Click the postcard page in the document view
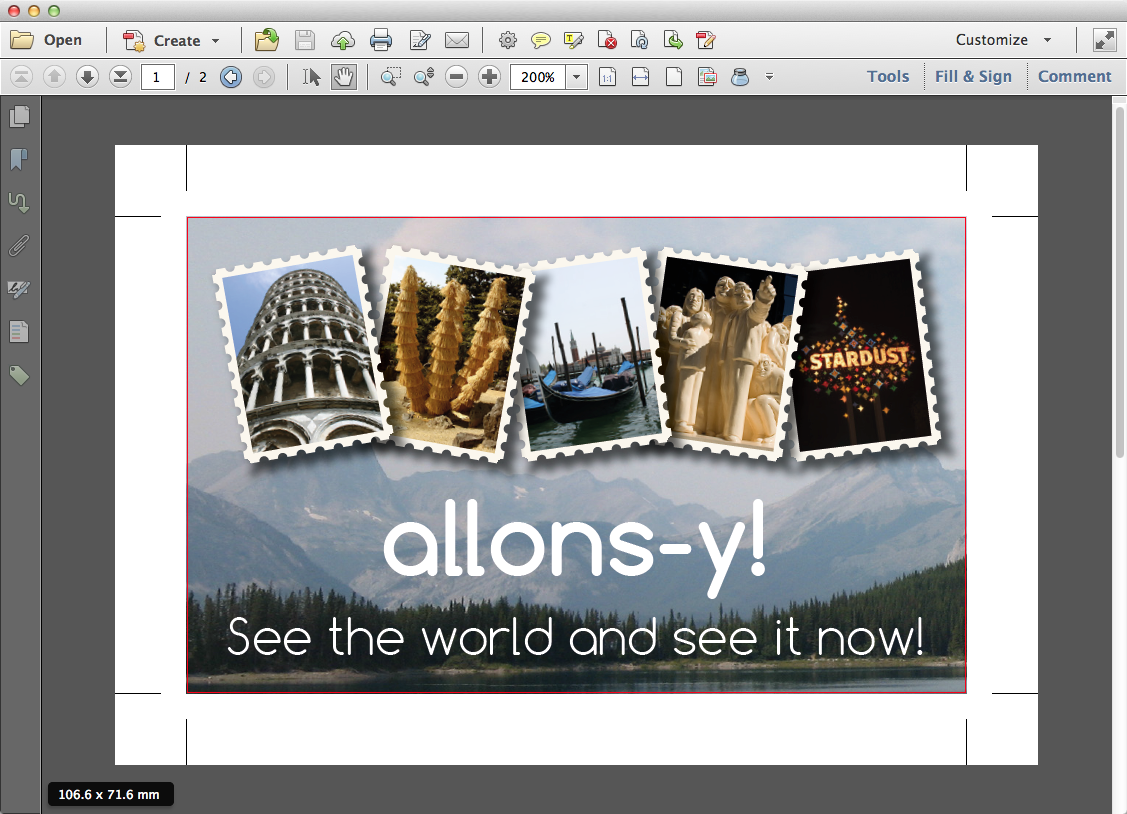This screenshot has height=814, width=1127. click(x=576, y=455)
